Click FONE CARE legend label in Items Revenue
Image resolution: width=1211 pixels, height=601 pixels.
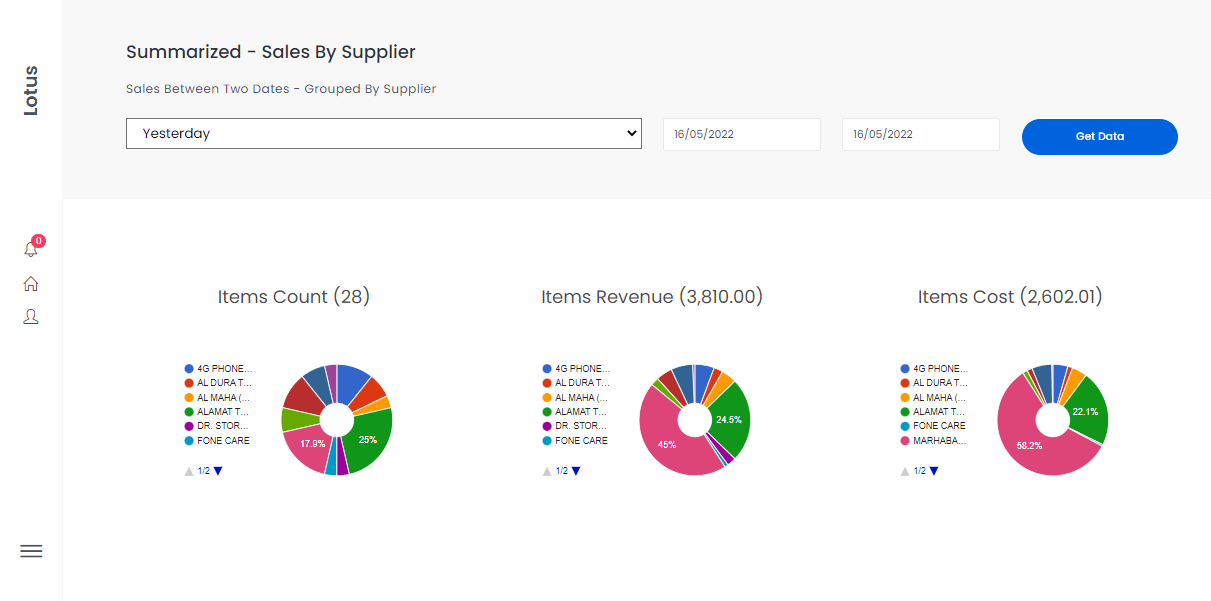pos(582,440)
